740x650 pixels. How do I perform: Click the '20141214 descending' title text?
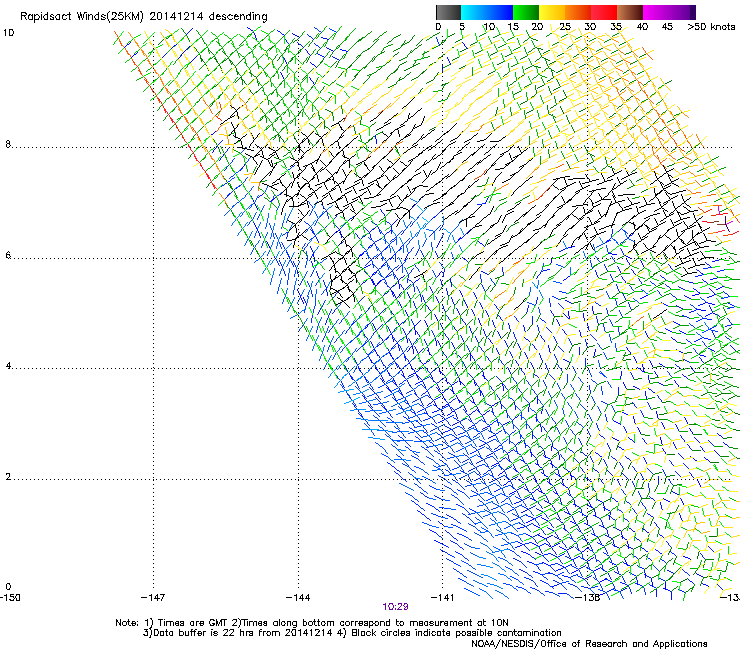click(x=208, y=16)
